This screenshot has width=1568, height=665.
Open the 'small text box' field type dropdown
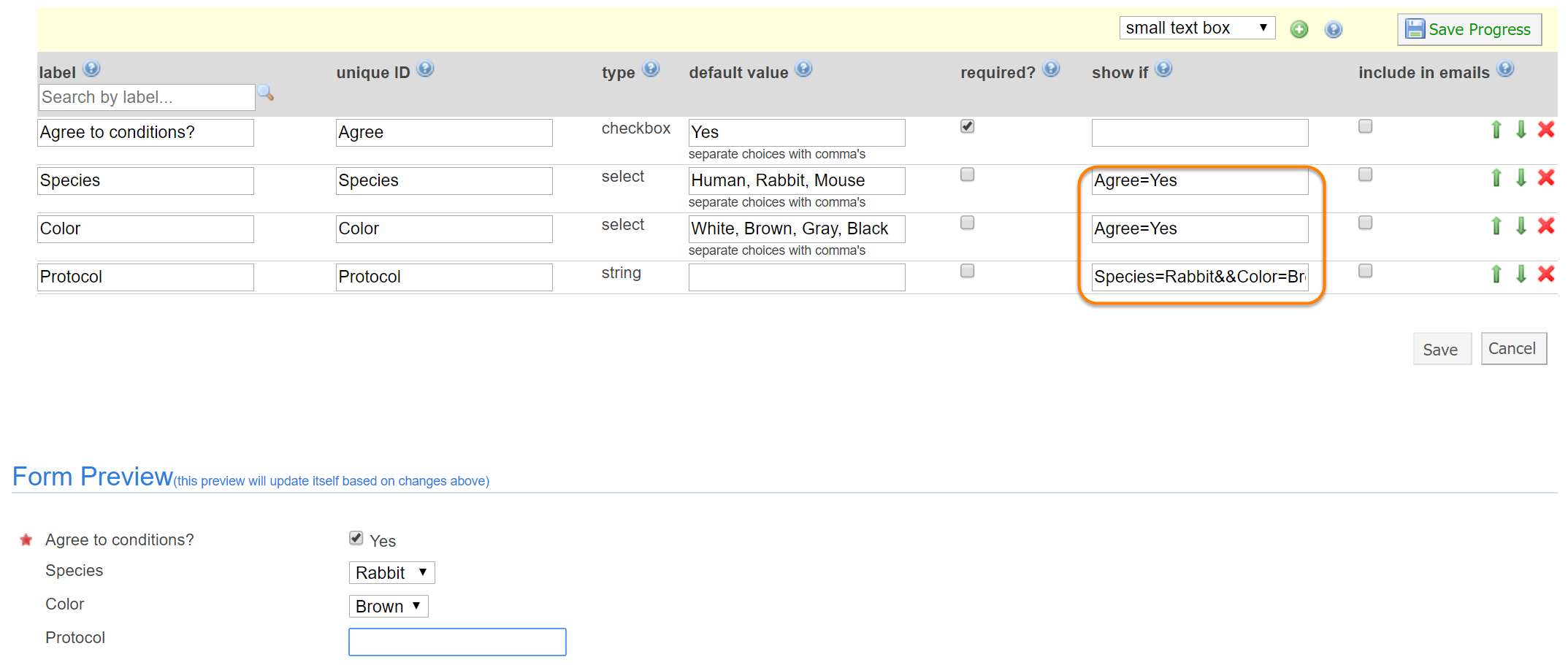click(x=1196, y=28)
